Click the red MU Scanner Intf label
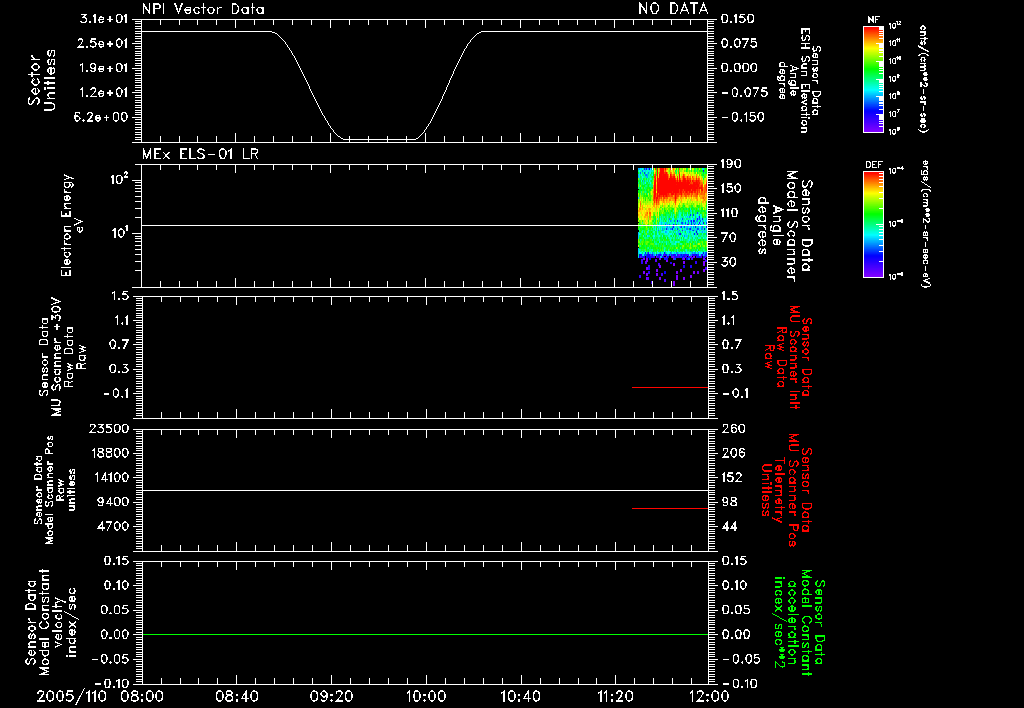The image size is (1024, 708). tap(788, 357)
